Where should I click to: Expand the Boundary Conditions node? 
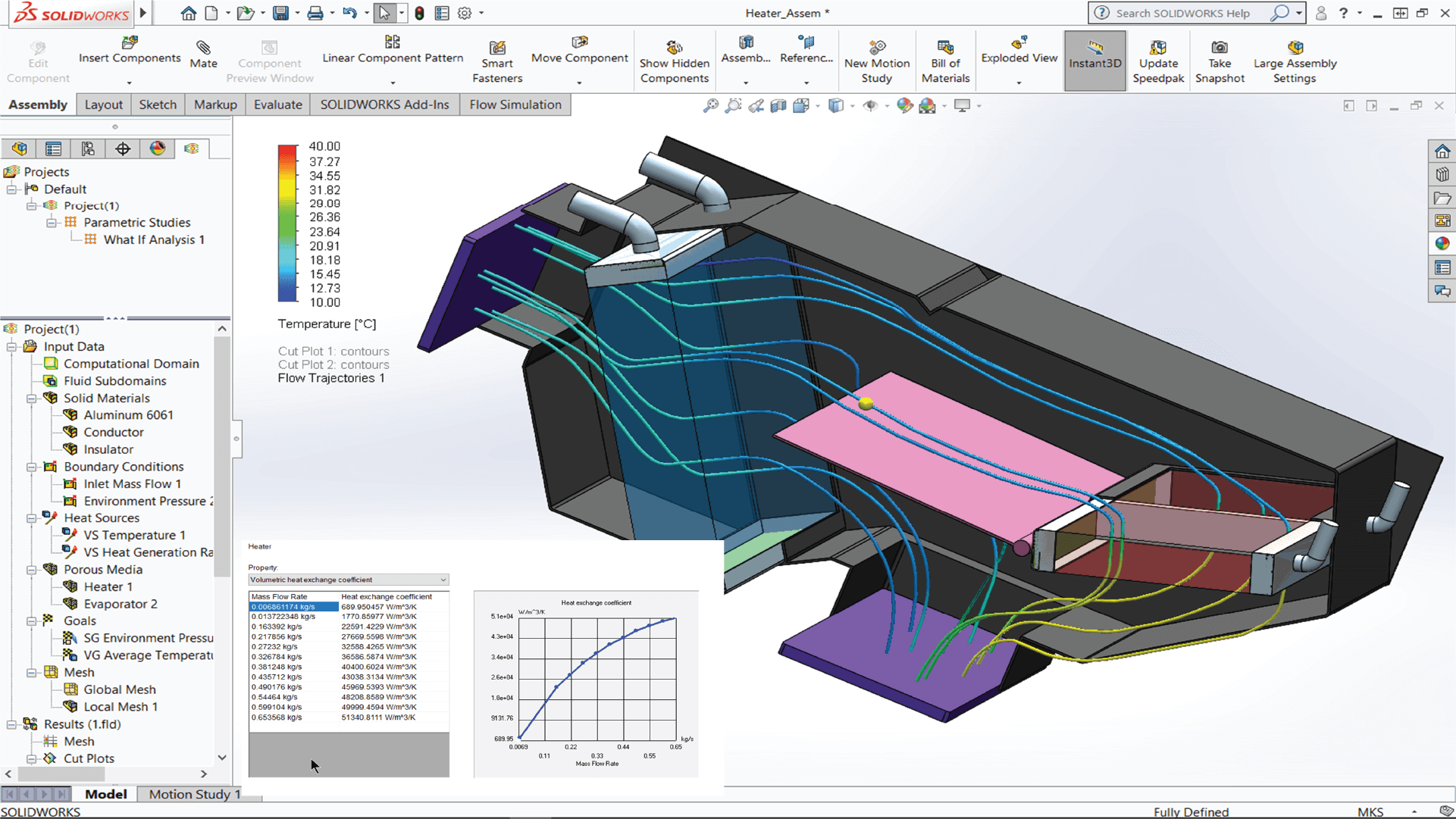(x=31, y=466)
